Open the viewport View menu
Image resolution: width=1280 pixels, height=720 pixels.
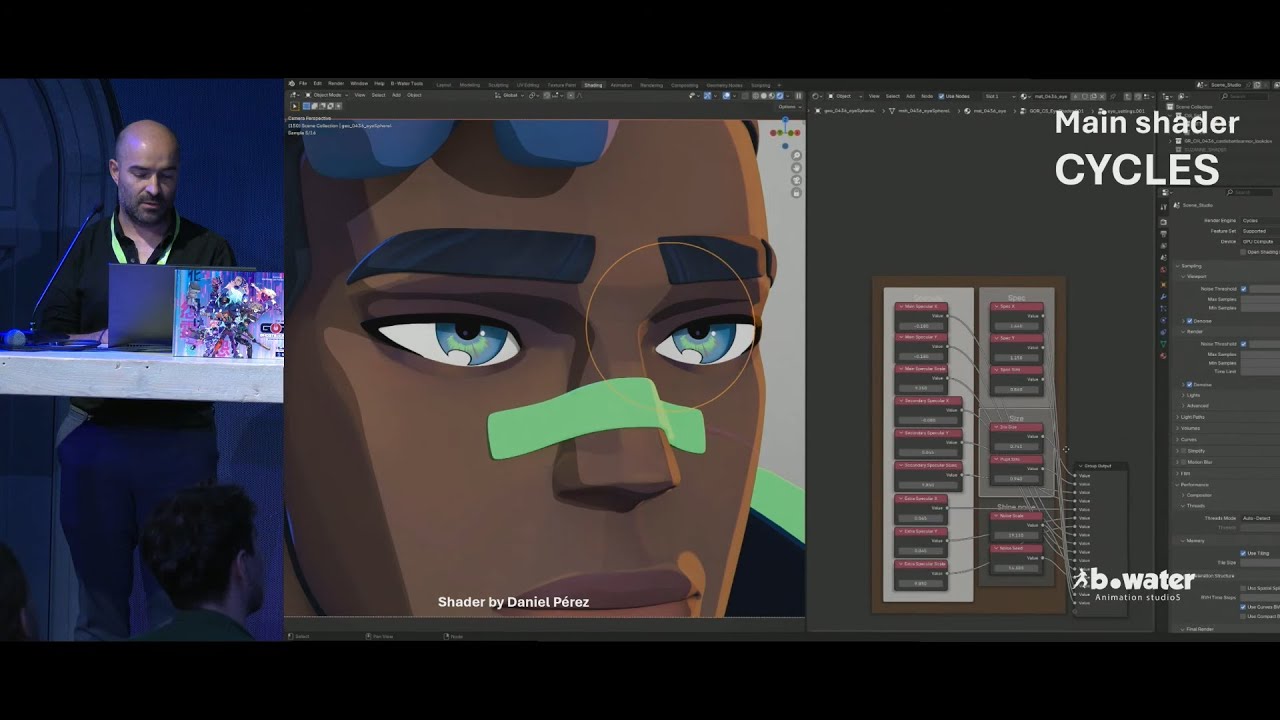(x=360, y=95)
